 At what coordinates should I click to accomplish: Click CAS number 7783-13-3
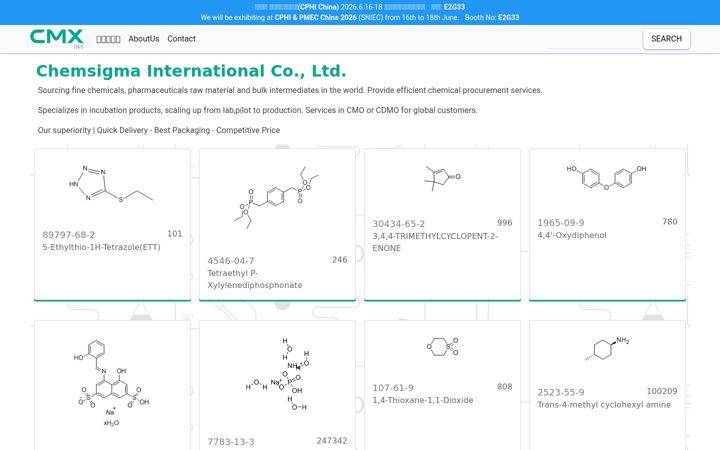coord(231,442)
